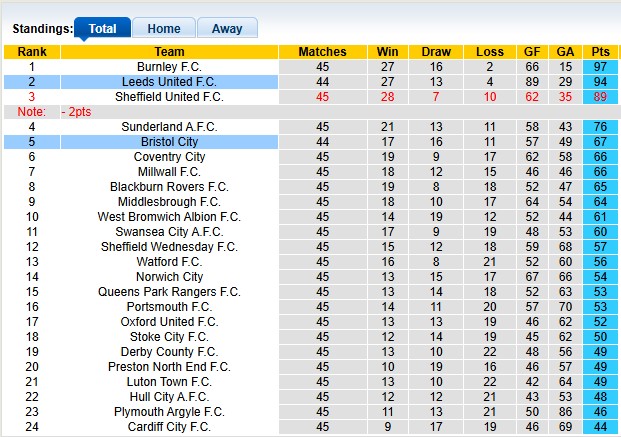The image size is (621, 437).
Task: Click West Bromwich Albion F.C. link
Action: pos(169,217)
